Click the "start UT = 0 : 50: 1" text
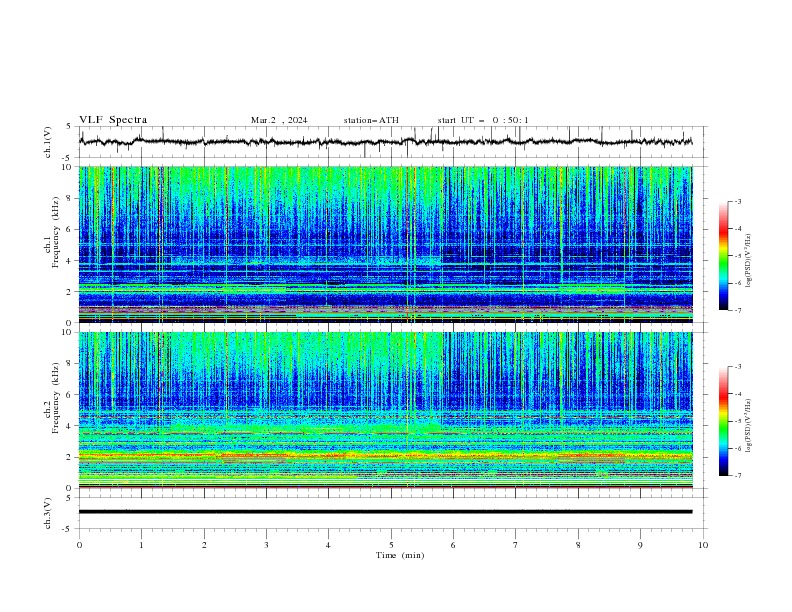 483,120
